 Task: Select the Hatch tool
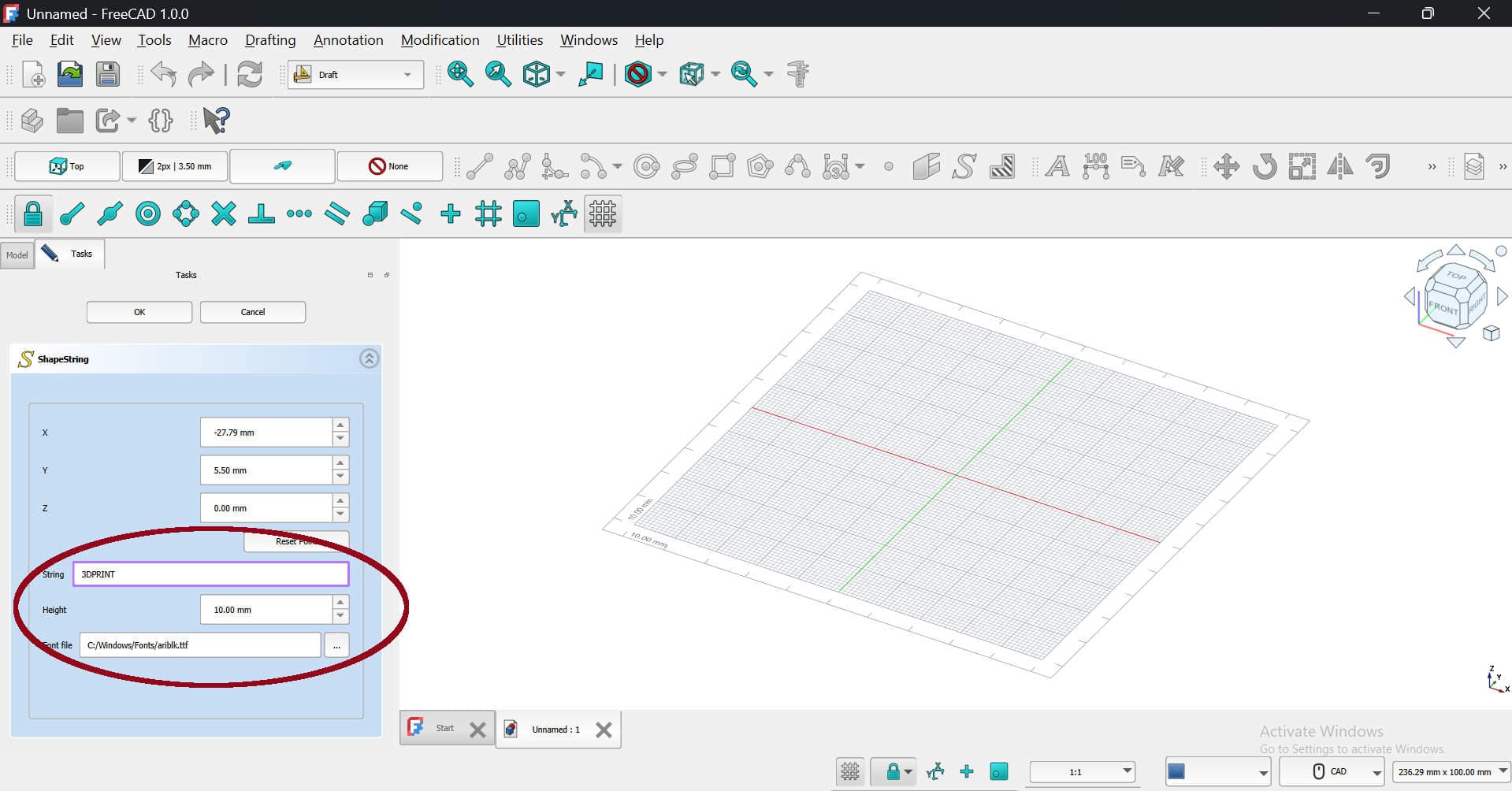(1002, 166)
